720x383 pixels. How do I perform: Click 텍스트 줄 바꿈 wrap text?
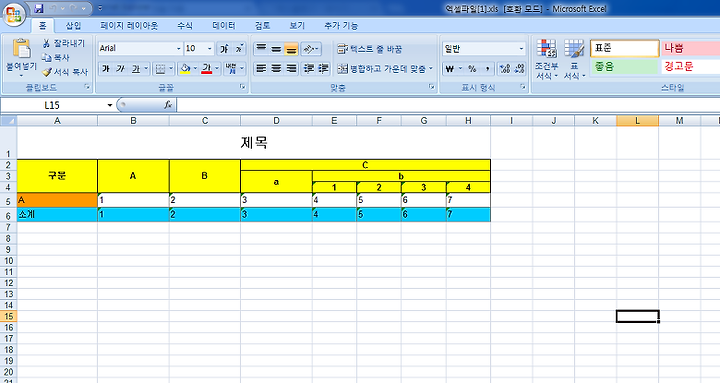[x=370, y=49]
